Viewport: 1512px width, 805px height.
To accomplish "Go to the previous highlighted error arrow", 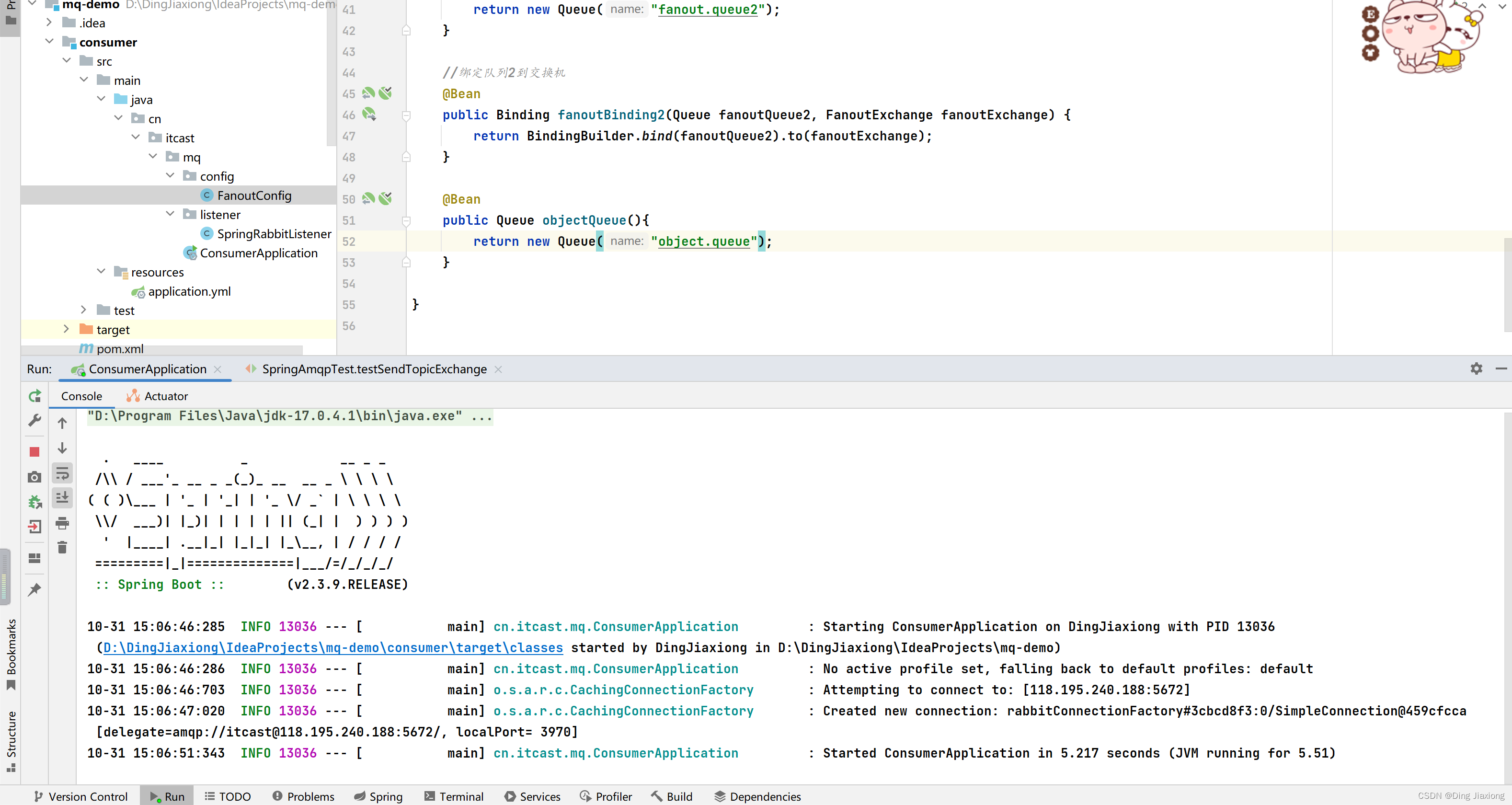I will [x=1482, y=6].
